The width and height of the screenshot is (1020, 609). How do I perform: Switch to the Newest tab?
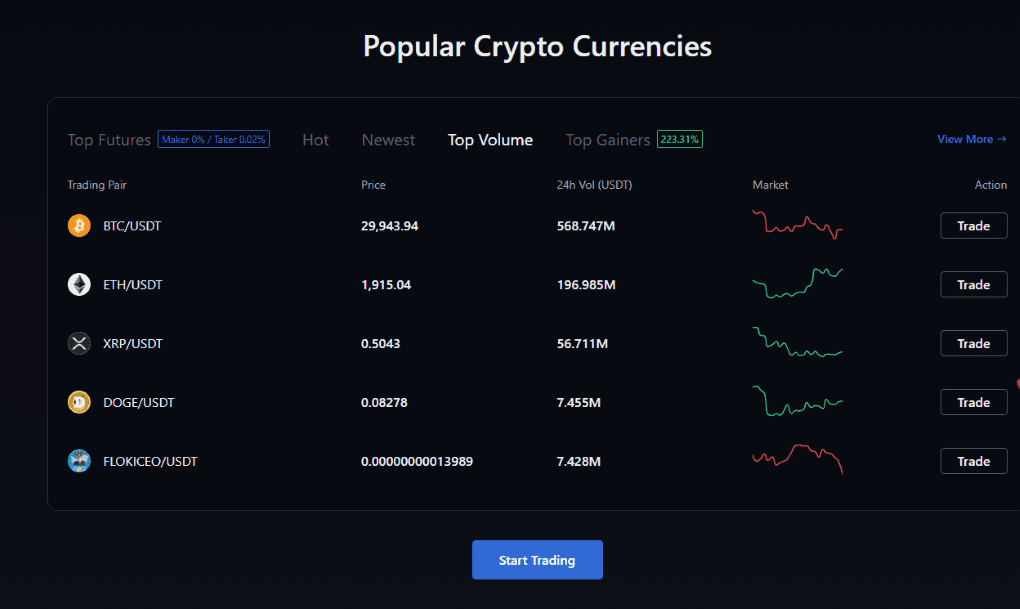[x=388, y=140]
